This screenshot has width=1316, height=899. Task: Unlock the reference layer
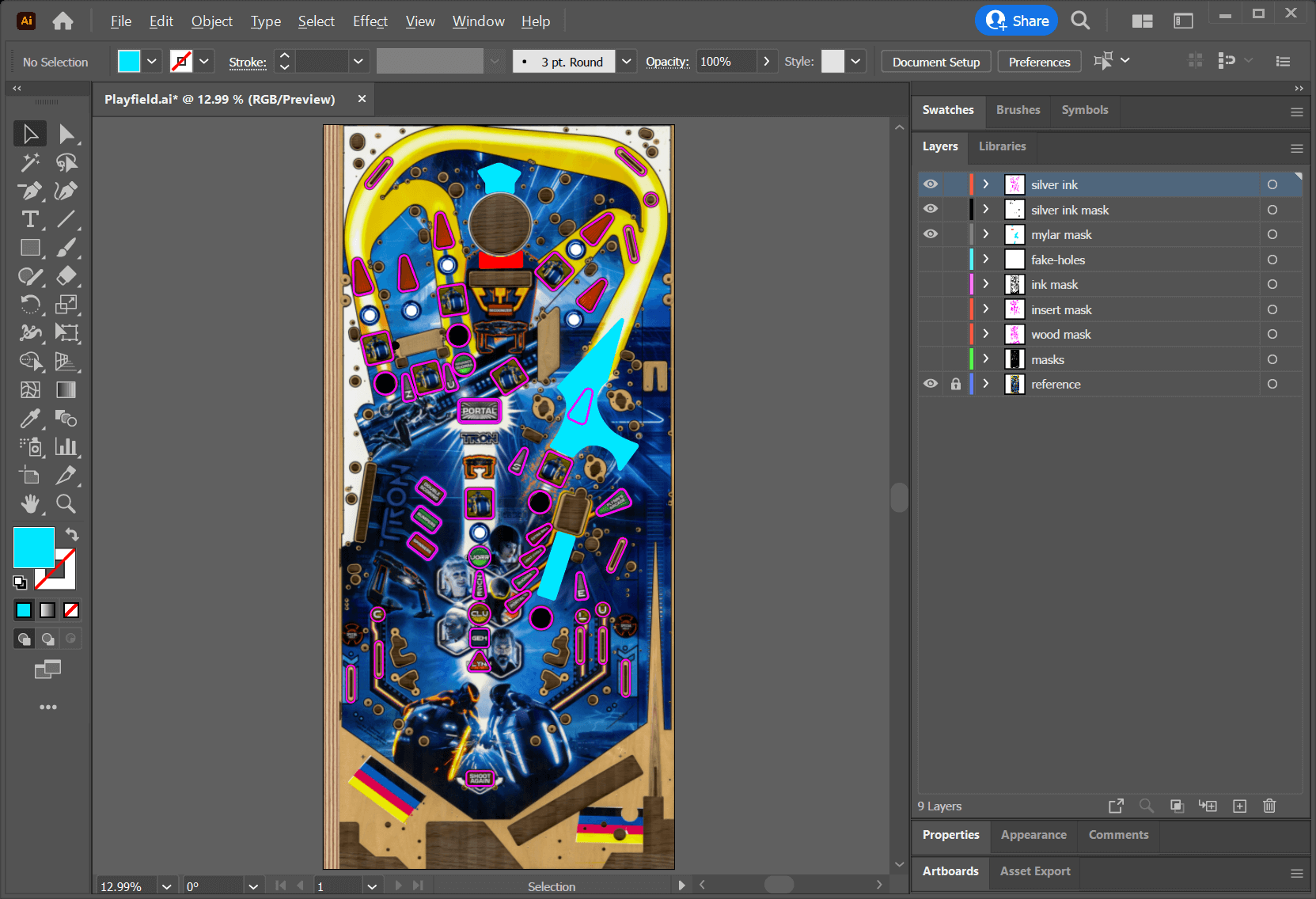(956, 384)
